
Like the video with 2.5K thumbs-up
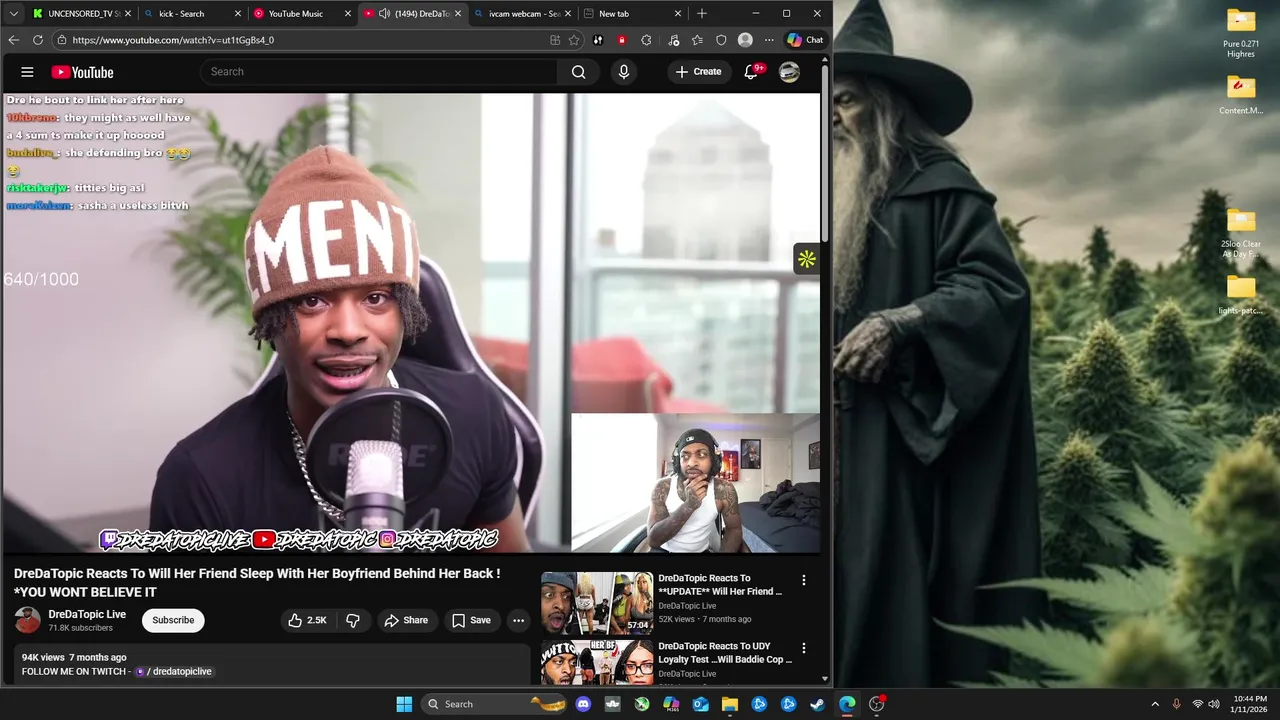click(307, 620)
